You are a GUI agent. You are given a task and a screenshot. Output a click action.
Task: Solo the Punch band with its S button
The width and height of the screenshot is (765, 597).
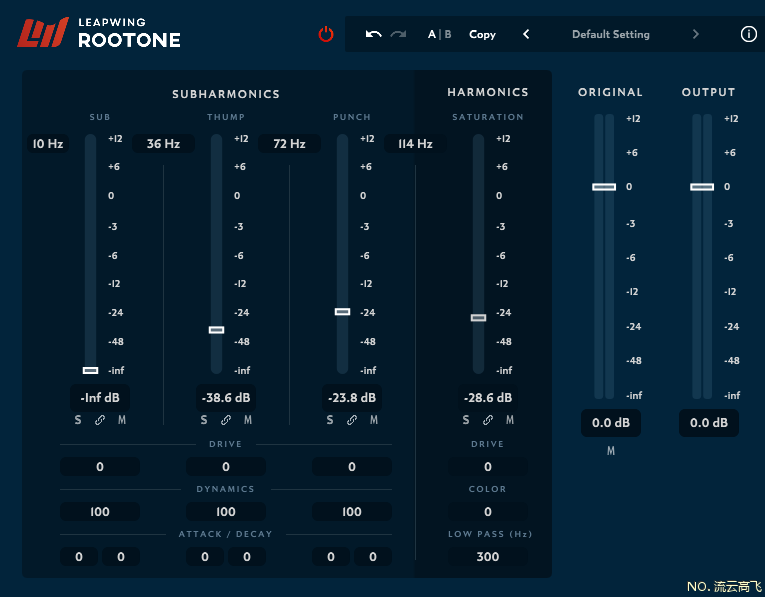pos(330,420)
